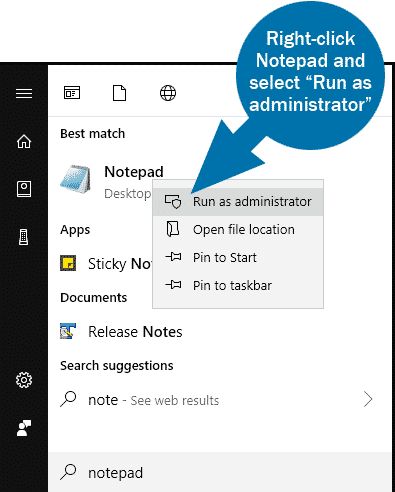Select Pin to taskbar option
Viewport: 395px width, 492px height.
click(238, 286)
